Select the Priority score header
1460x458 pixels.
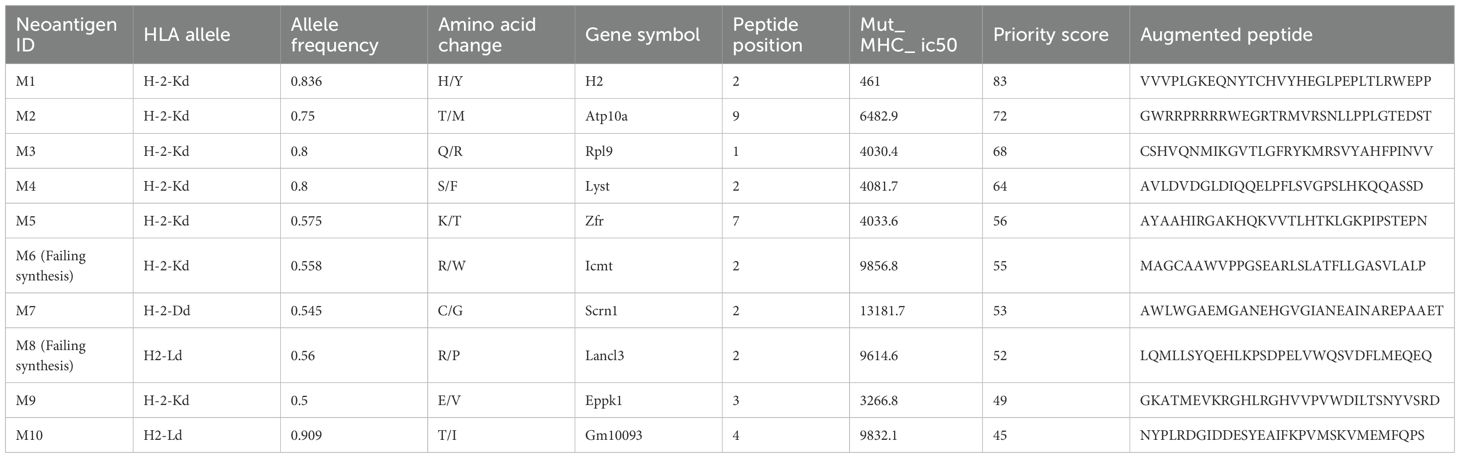coord(1051,35)
